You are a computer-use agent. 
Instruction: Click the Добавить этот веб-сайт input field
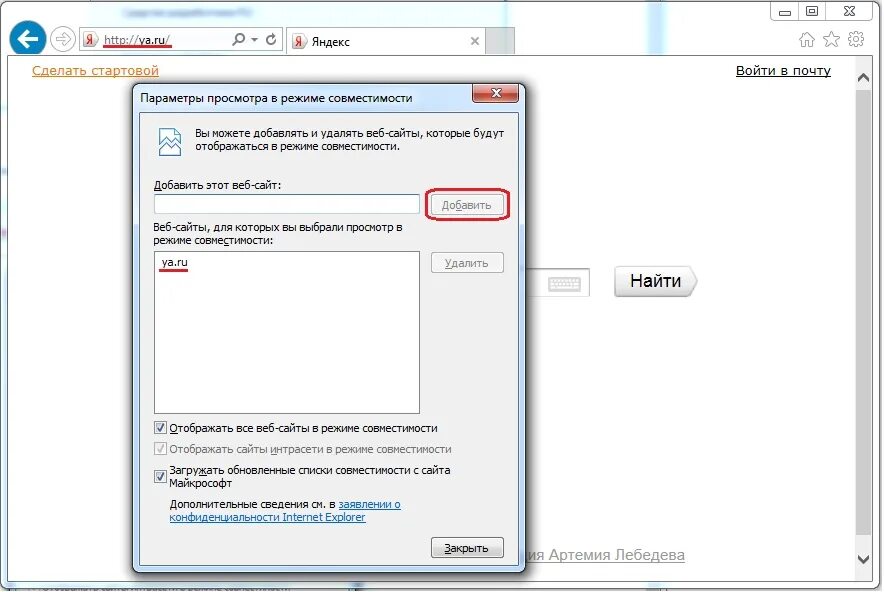point(287,204)
